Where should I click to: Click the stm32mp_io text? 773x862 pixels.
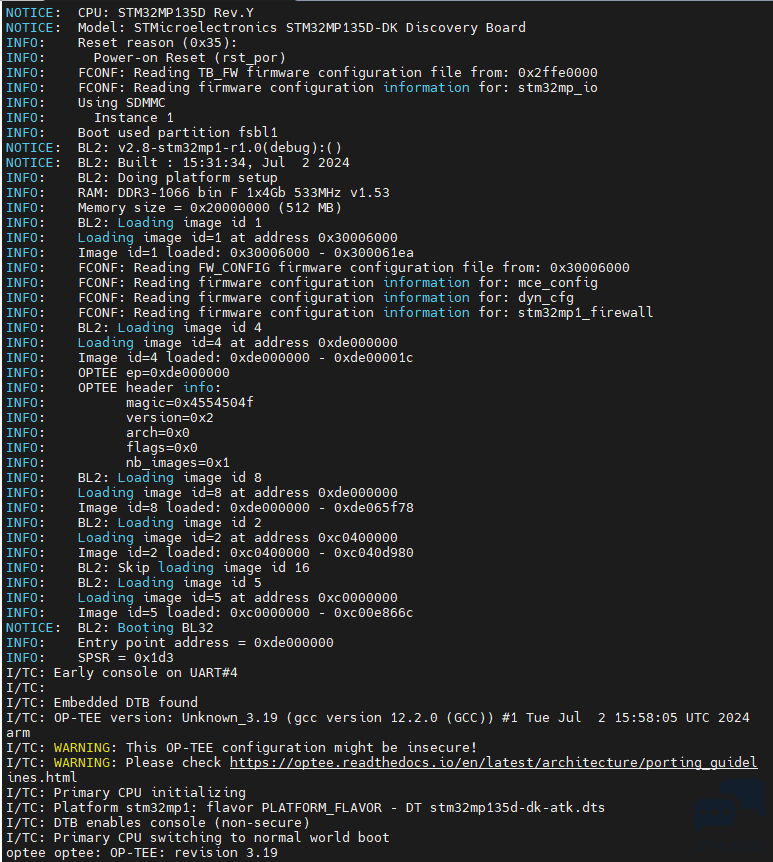(x=557, y=87)
